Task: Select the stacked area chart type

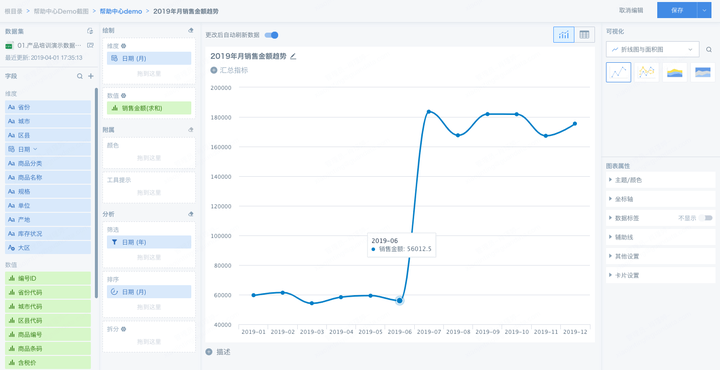Action: [x=675, y=72]
